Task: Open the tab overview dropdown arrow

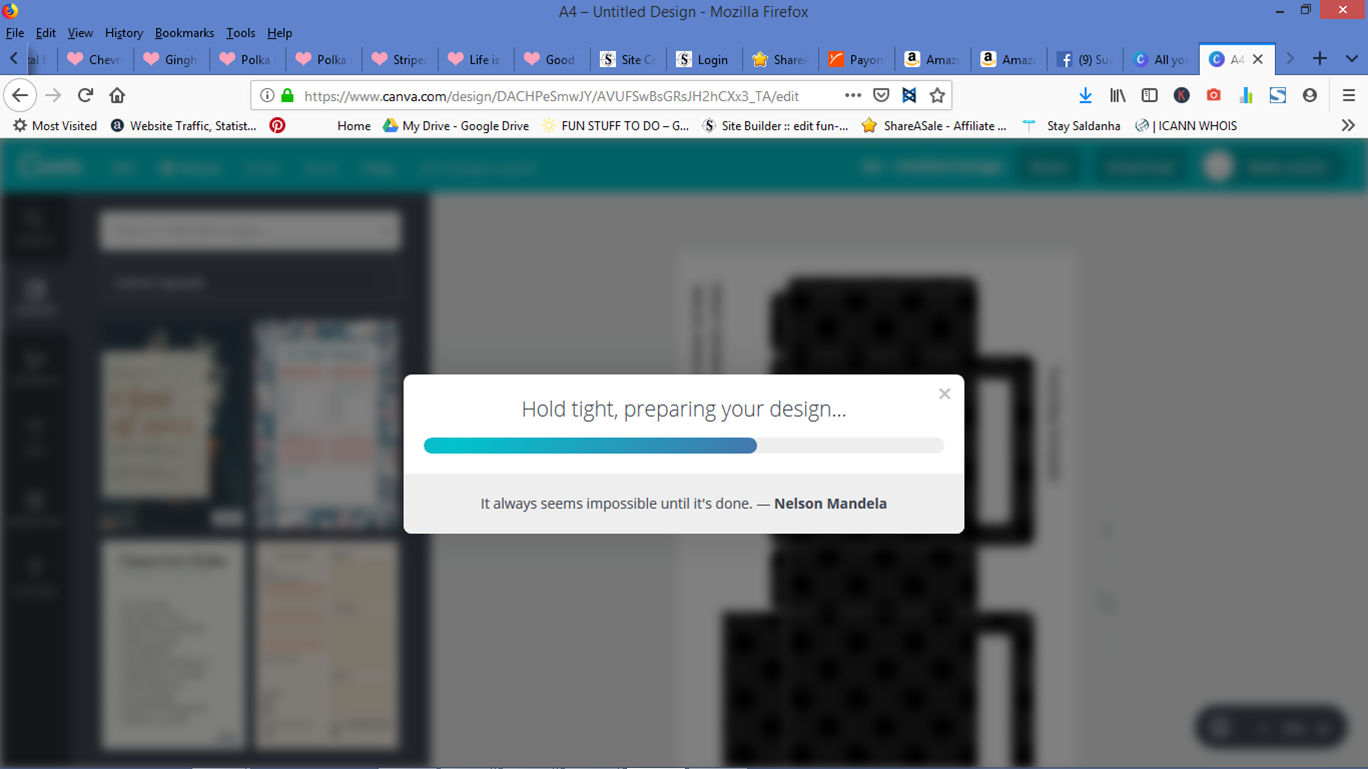Action: click(1352, 59)
